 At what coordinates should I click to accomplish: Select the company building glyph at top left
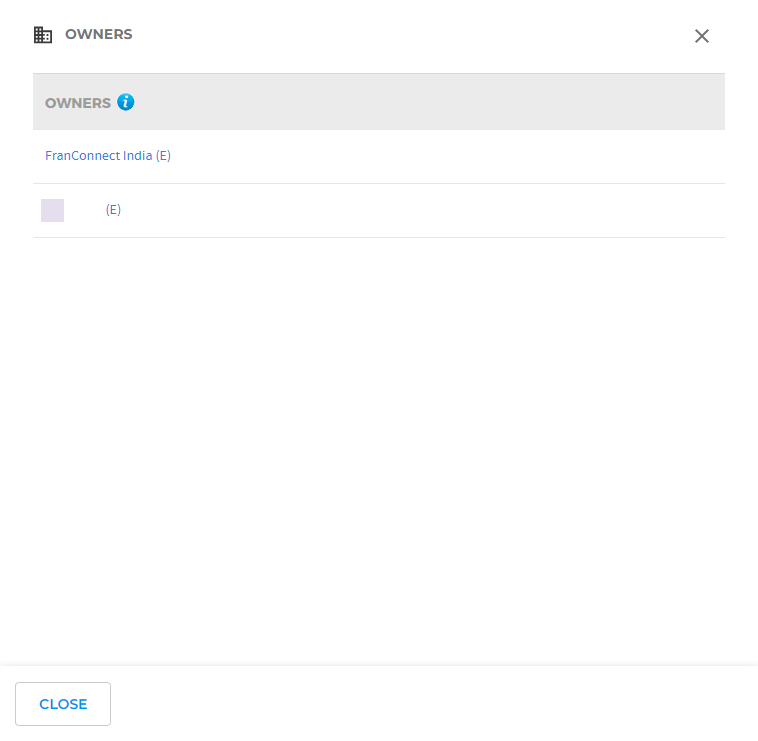point(43,35)
